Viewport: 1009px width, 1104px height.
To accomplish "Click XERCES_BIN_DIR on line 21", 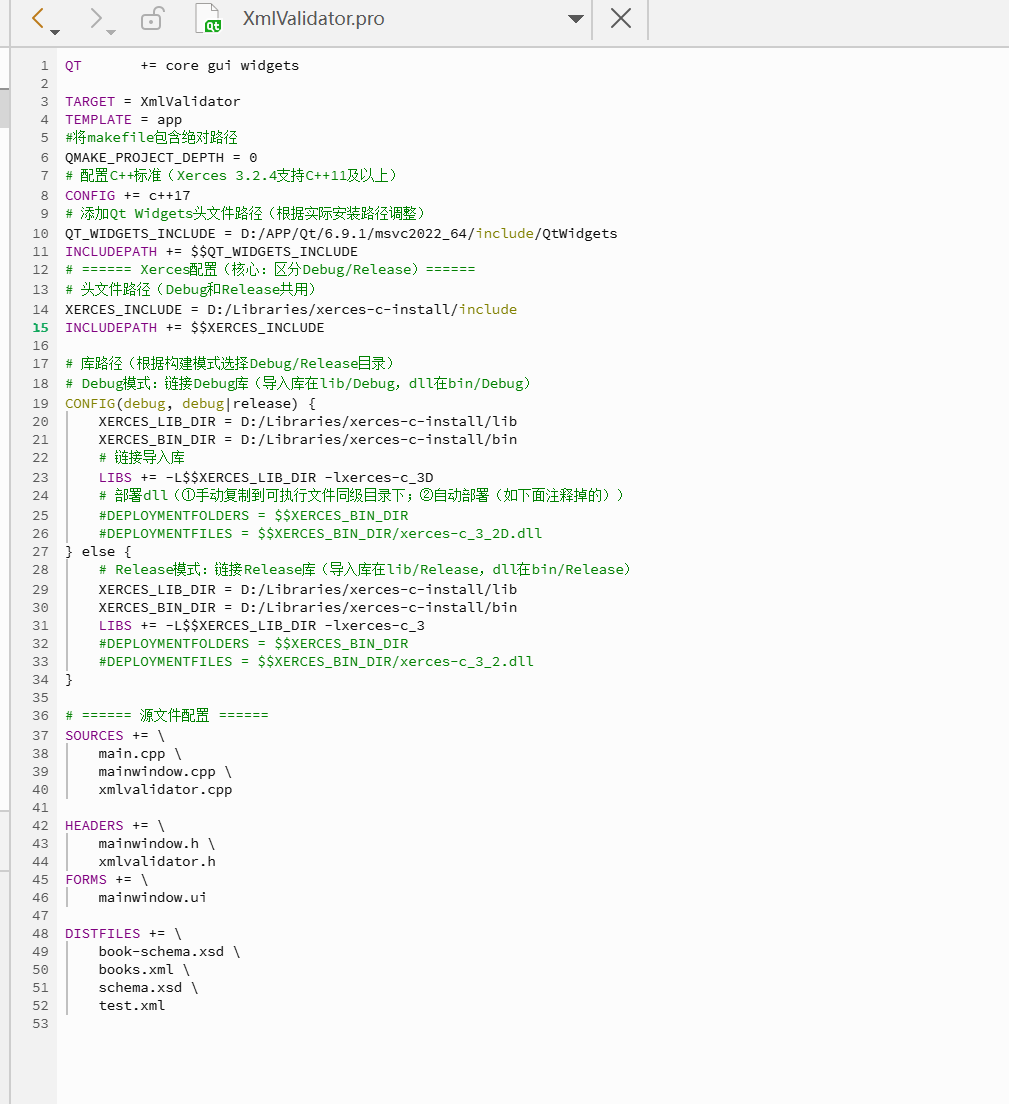I will [x=157, y=439].
